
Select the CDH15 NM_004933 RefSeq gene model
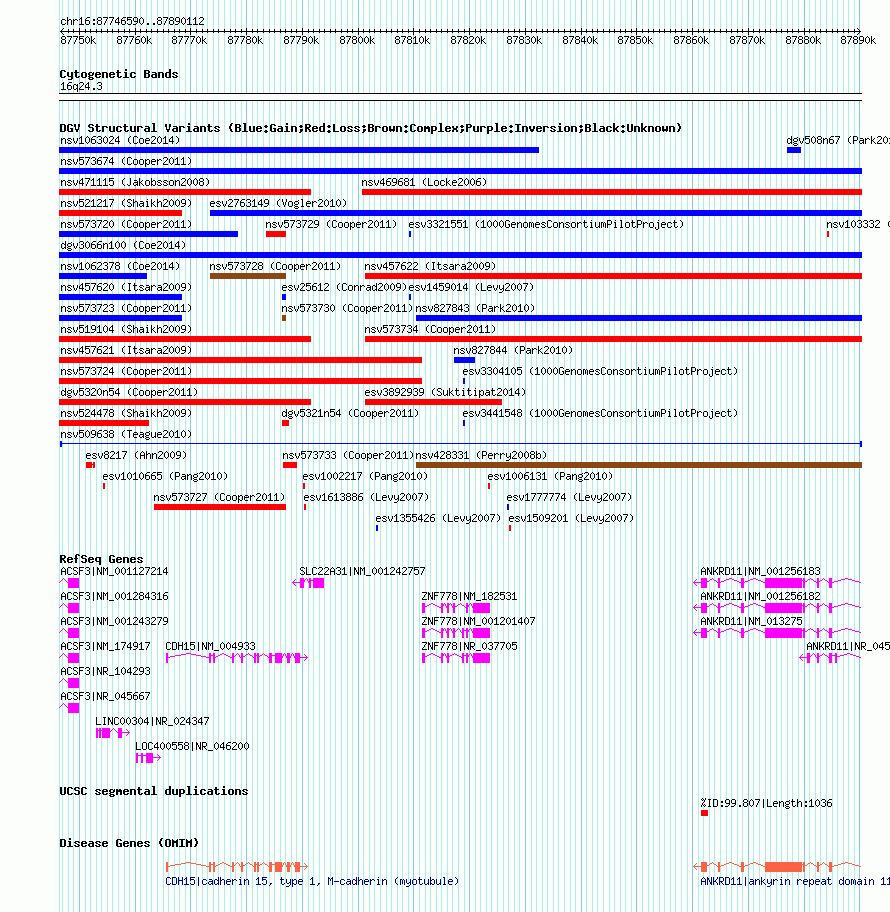click(237, 658)
